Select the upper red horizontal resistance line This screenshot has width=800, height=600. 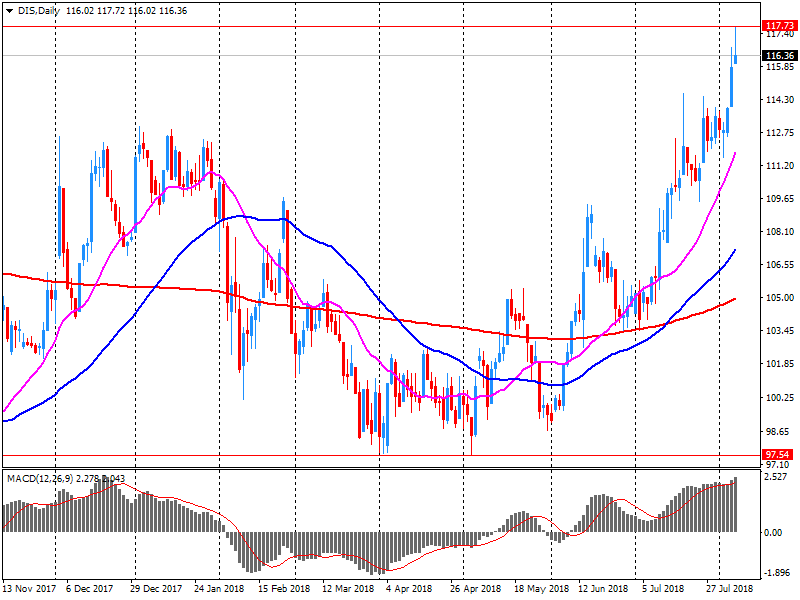tap(382, 26)
